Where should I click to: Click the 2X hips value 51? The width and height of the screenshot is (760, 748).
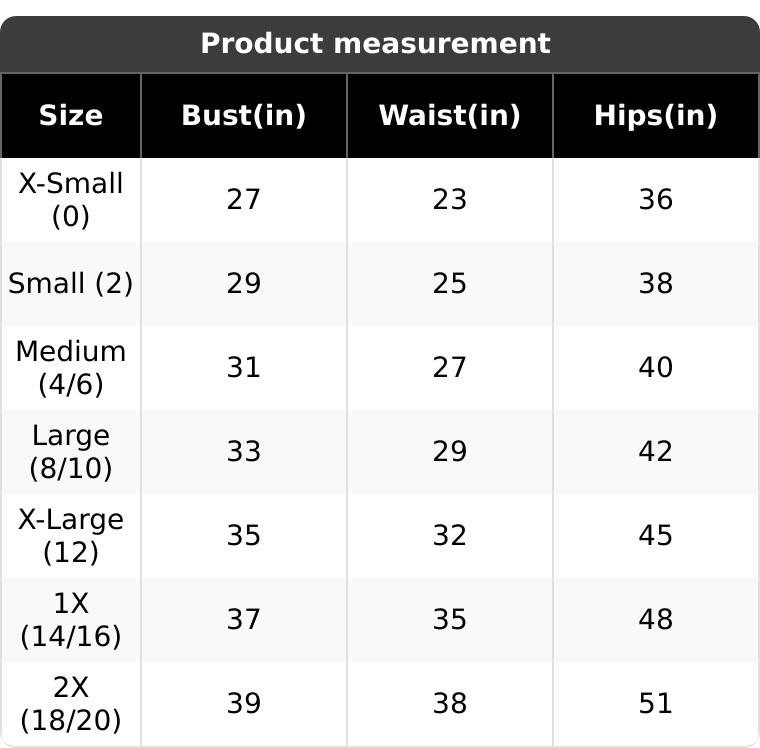click(655, 704)
